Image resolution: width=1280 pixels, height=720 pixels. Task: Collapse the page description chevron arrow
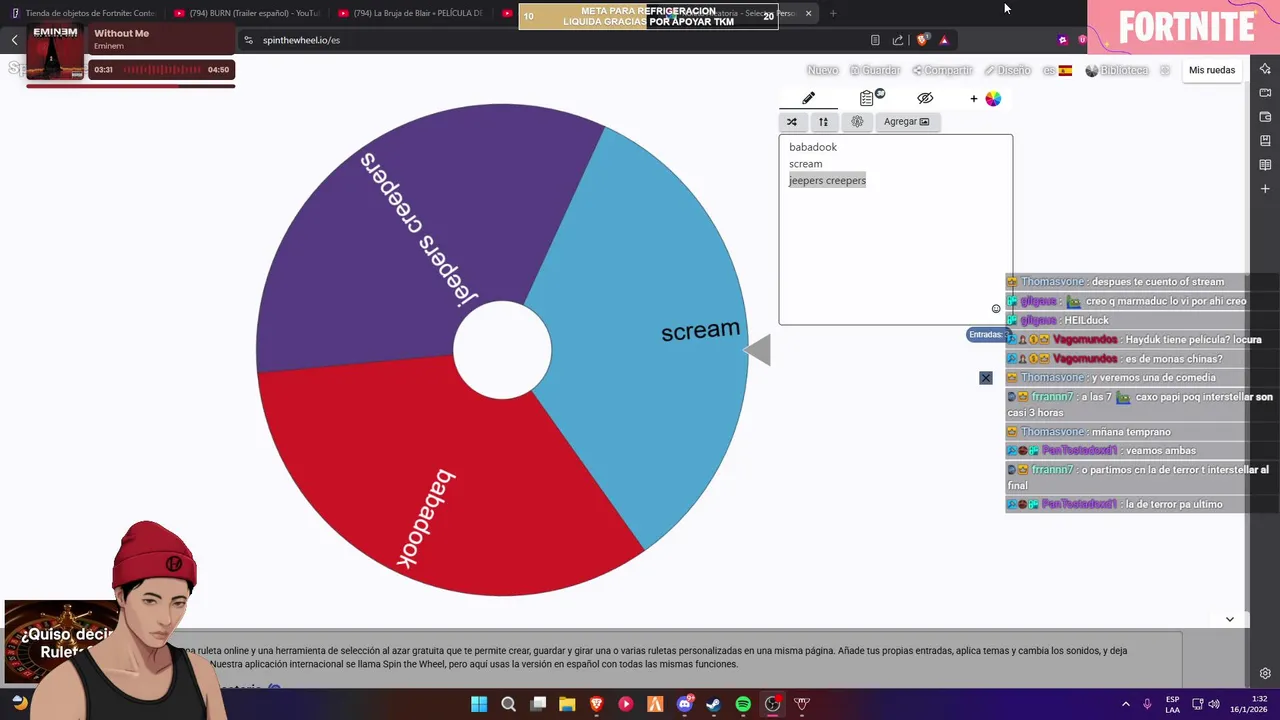click(1230, 619)
